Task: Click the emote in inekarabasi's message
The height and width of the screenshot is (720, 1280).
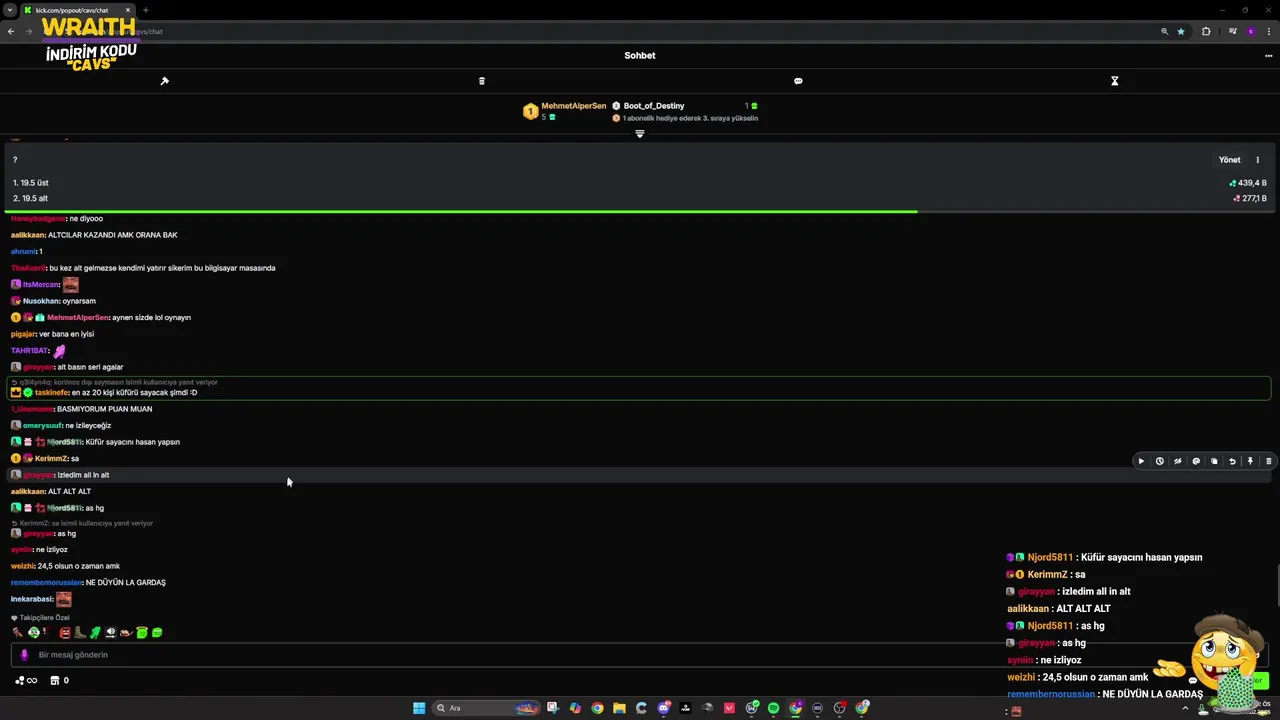Action: click(64, 599)
